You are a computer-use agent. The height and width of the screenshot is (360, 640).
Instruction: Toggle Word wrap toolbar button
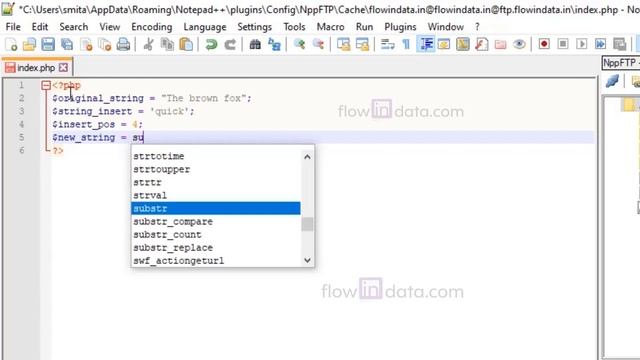tap(387, 44)
